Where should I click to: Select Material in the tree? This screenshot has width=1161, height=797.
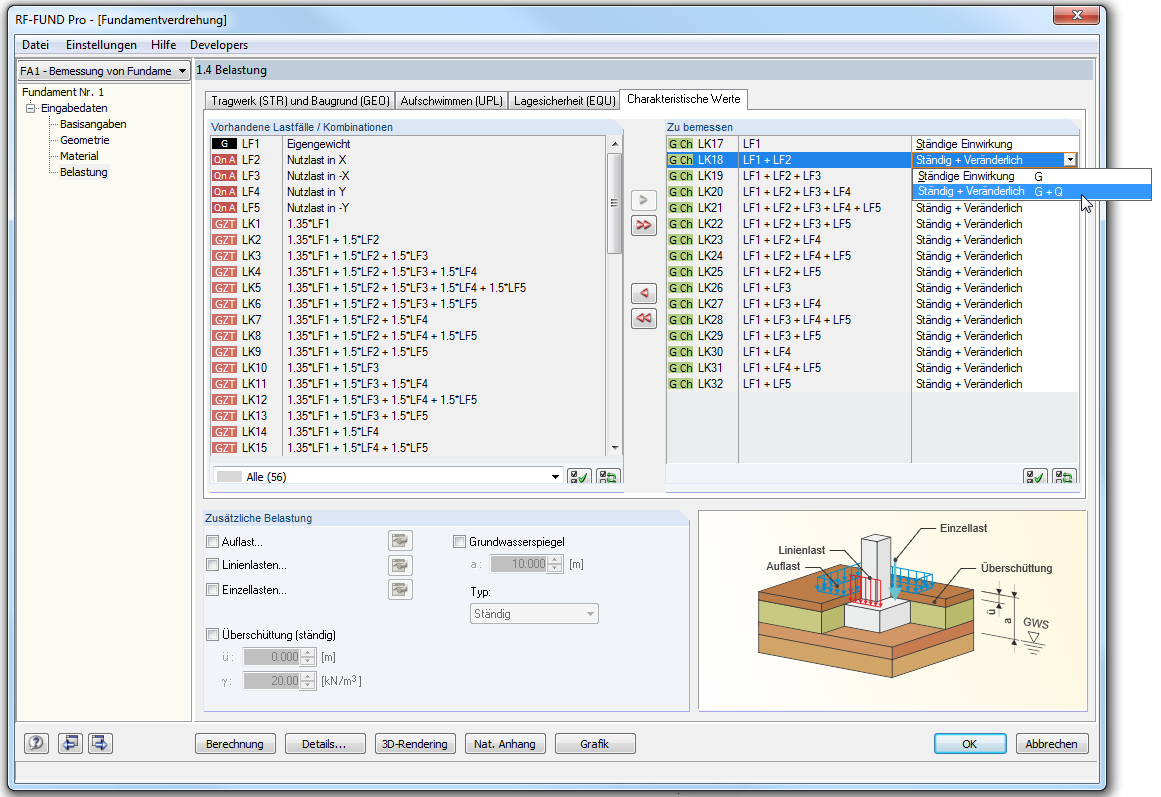coord(79,156)
